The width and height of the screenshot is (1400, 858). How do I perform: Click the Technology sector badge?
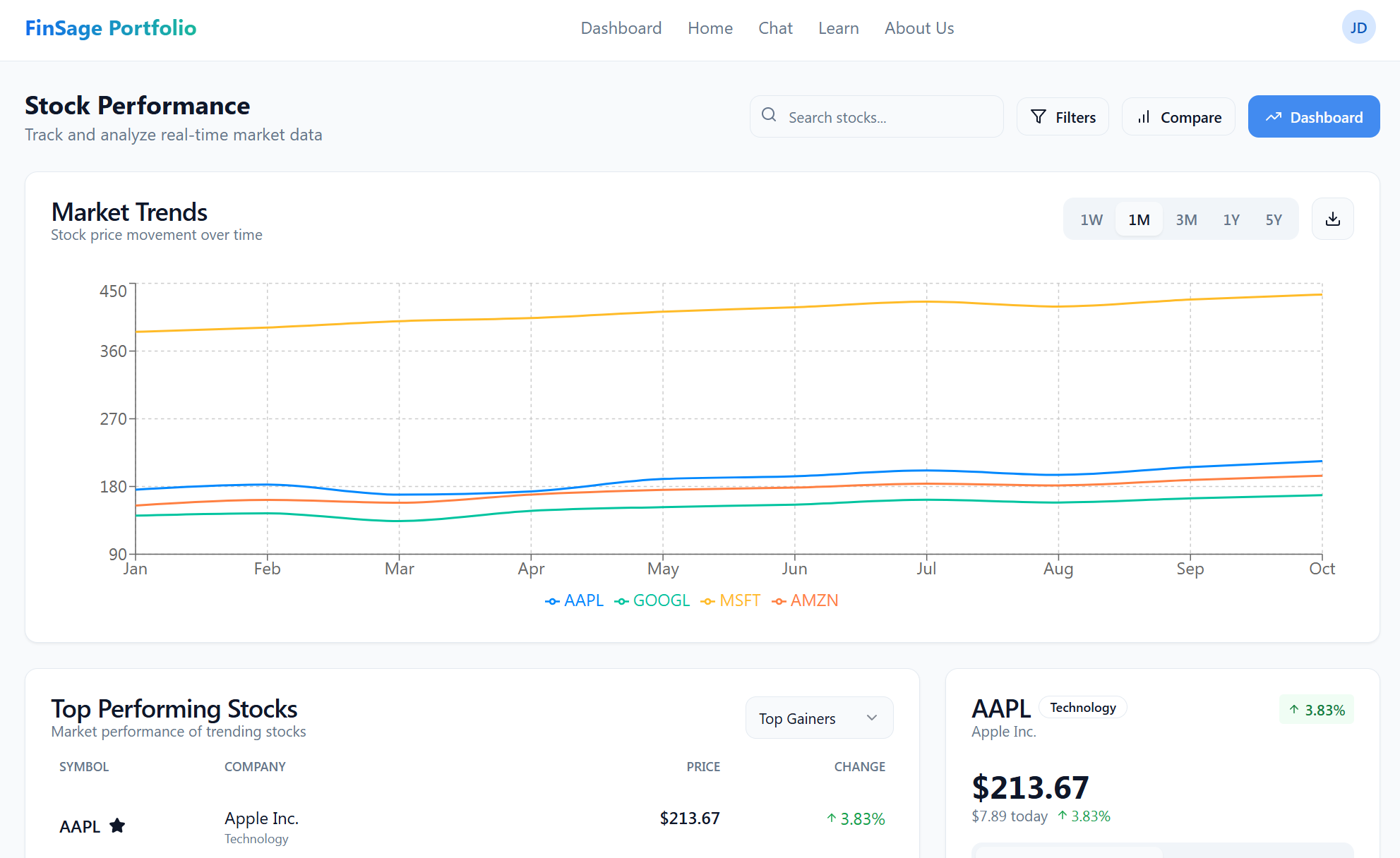coord(1082,708)
